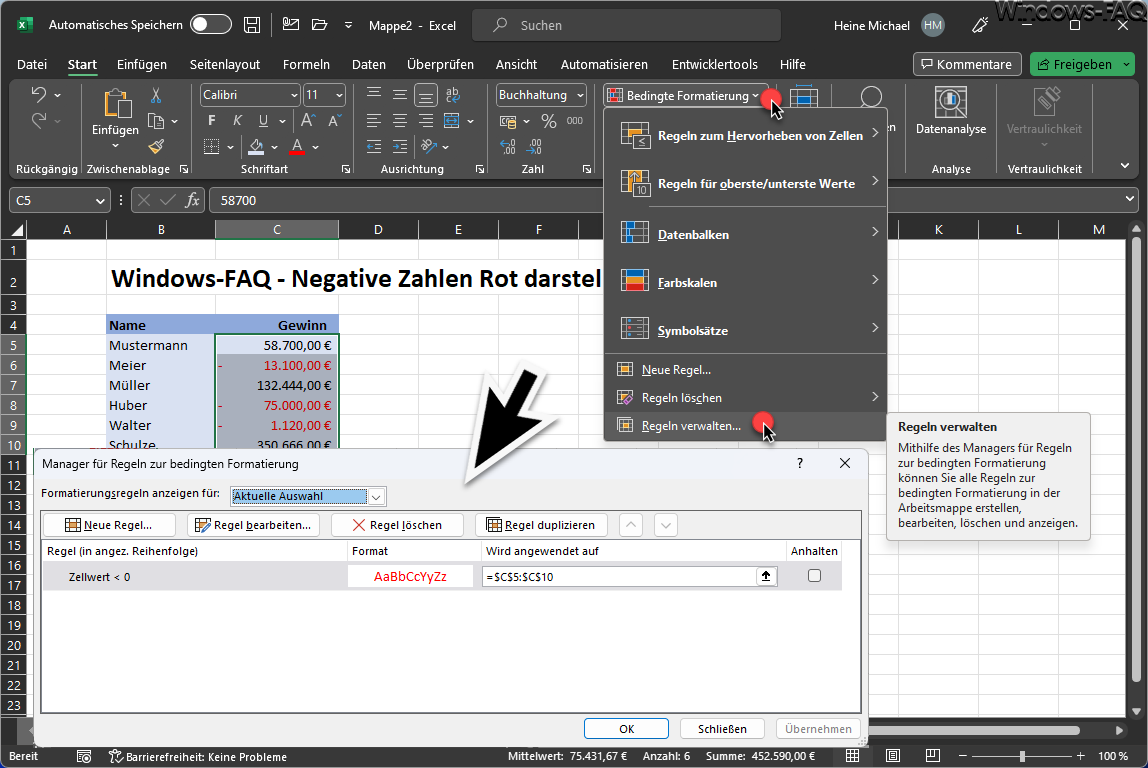The image size is (1148, 768).
Task: Open the Einfügen ribbon tab
Action: 141,64
